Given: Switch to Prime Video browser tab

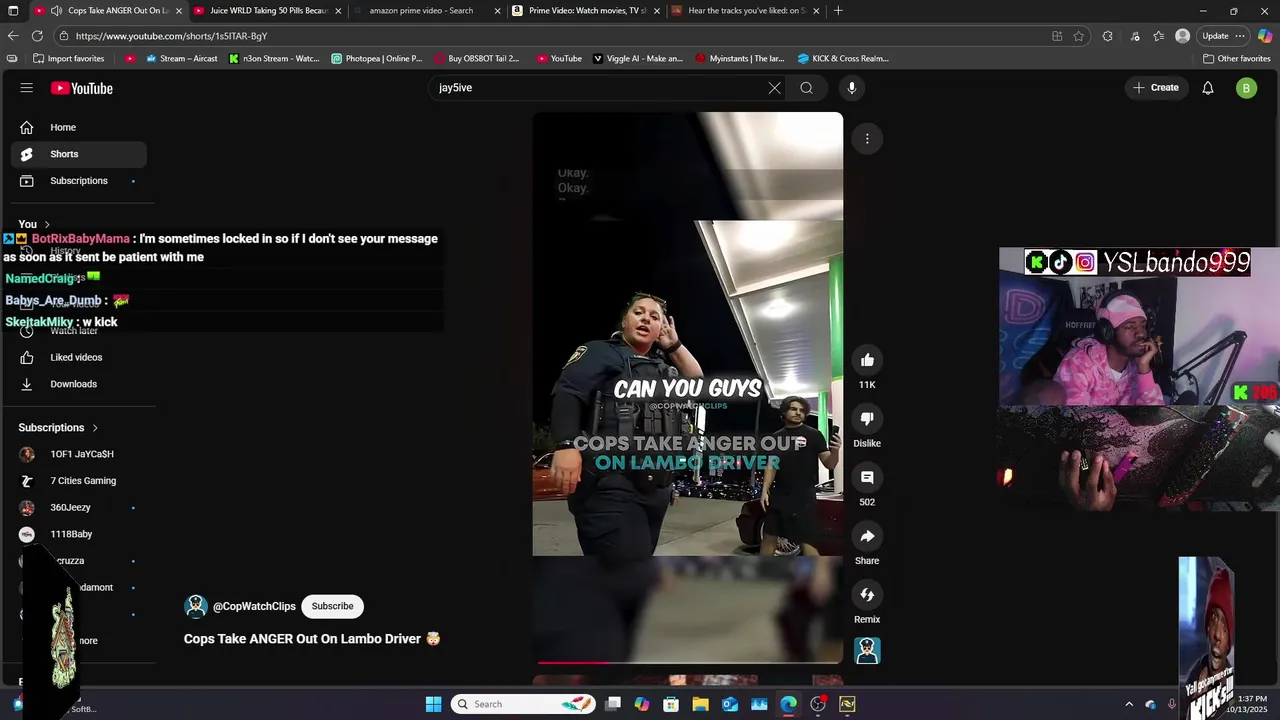Looking at the screenshot, I should point(587,11).
